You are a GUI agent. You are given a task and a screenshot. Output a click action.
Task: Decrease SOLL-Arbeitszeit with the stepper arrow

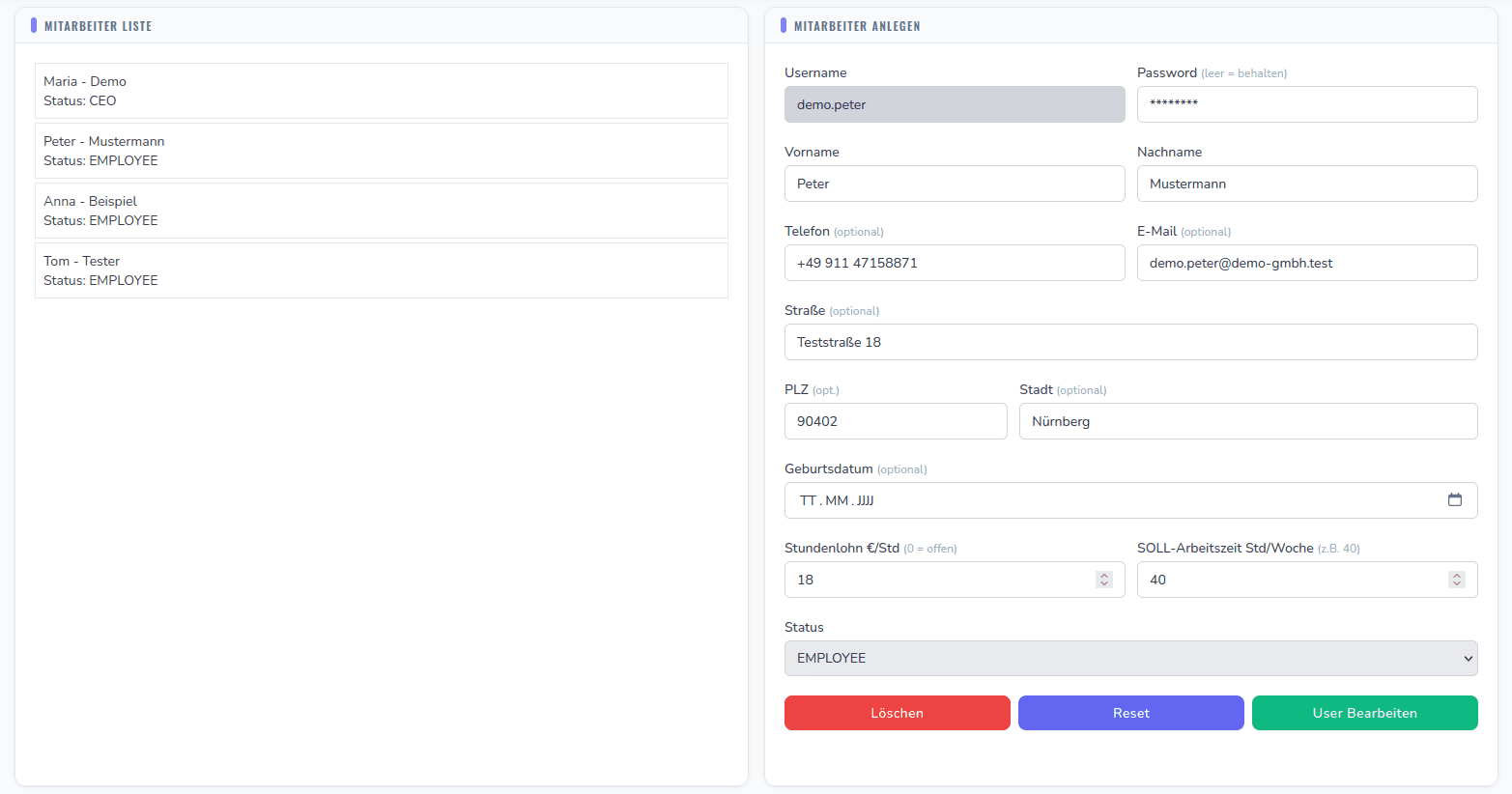(x=1457, y=584)
